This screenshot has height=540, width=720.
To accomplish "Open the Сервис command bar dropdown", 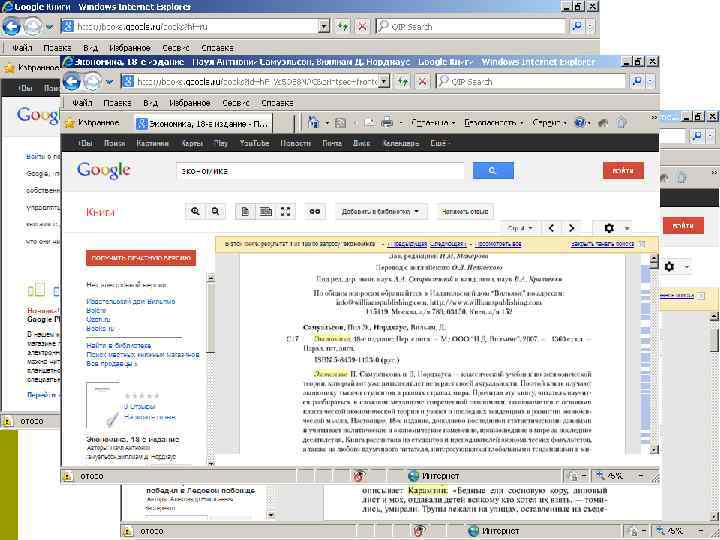I will [551, 123].
